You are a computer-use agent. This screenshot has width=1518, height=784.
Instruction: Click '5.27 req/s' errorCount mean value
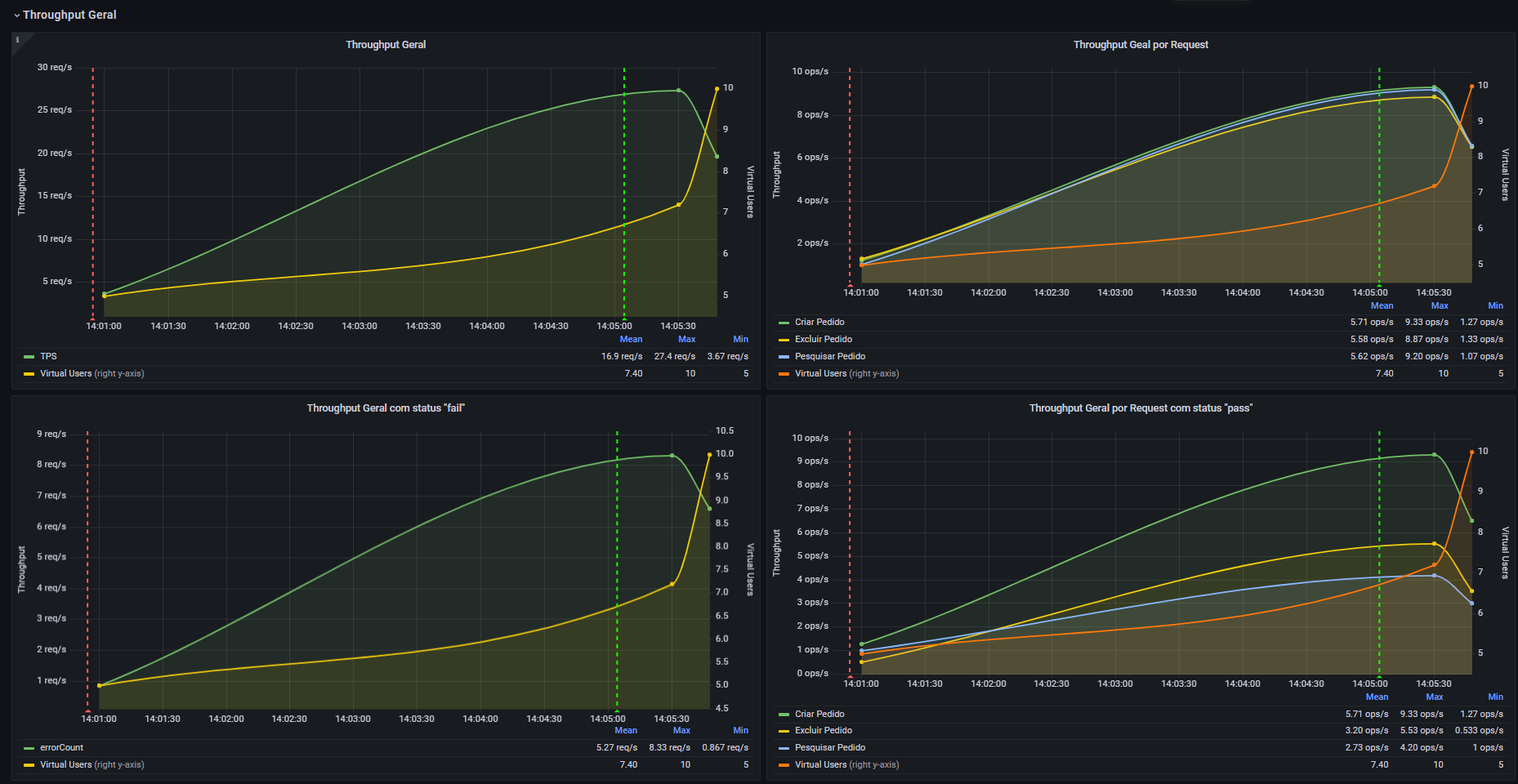[617, 747]
